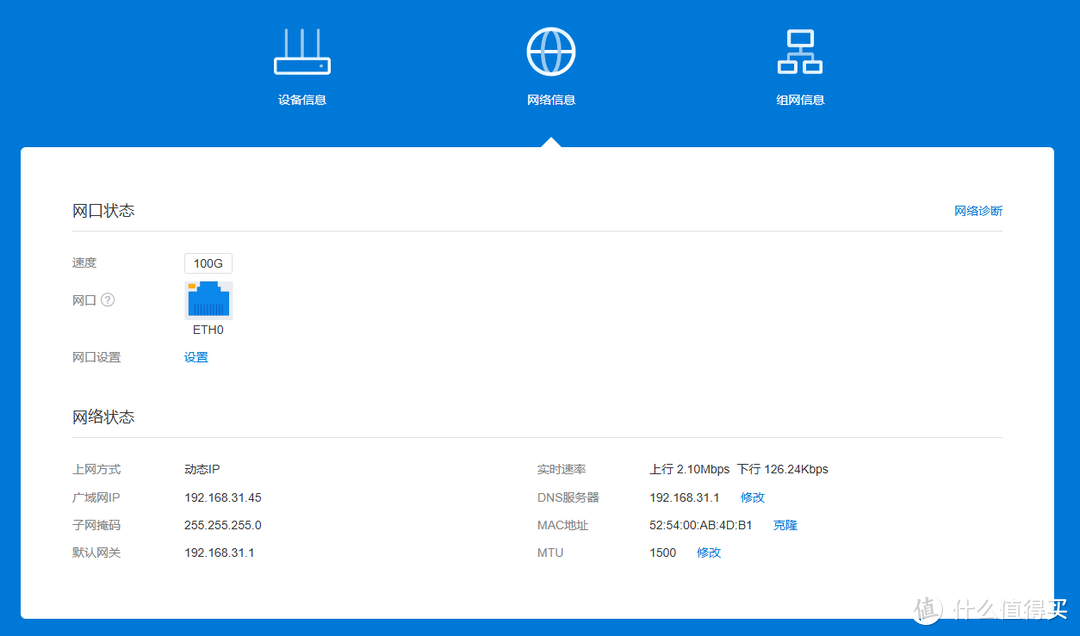Viewport: 1080px width, 636px height.
Task: Select the globe icon for 网络信息
Action: click(551, 50)
